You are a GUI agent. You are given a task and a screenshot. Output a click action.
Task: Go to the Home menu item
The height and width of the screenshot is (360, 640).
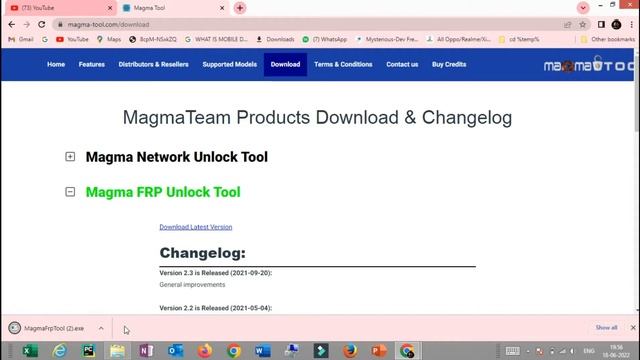[x=56, y=64]
